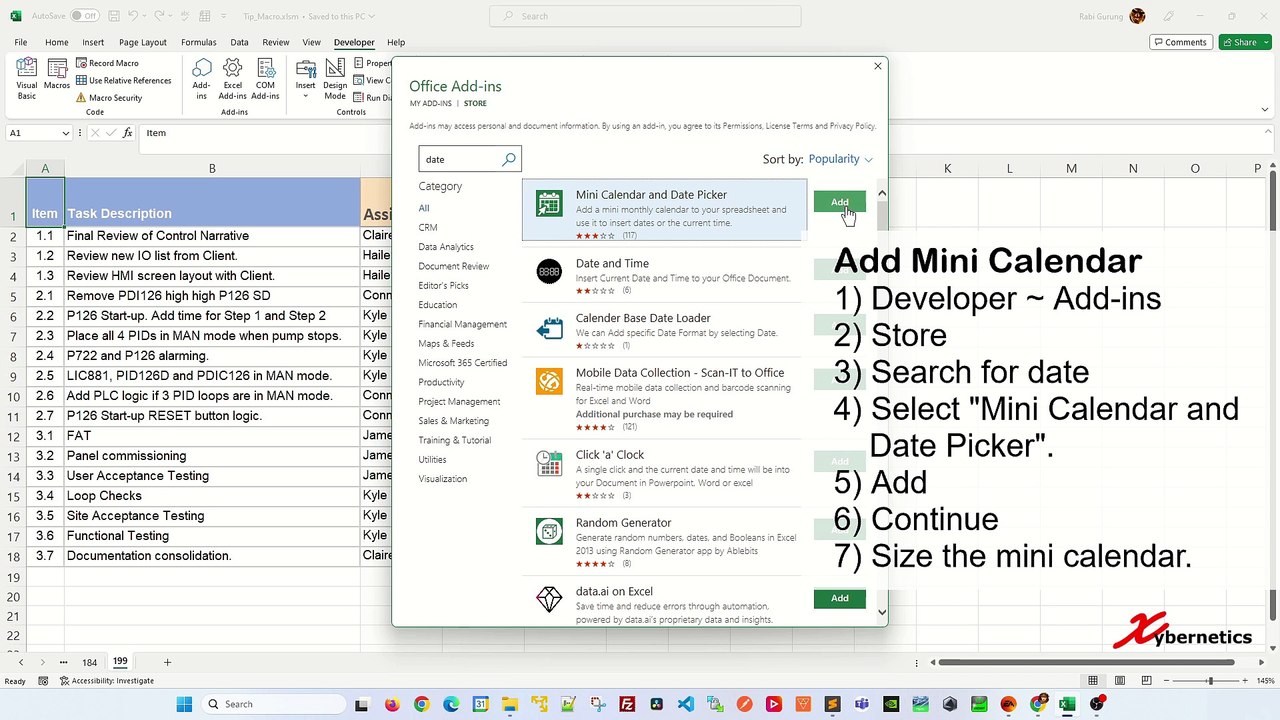The width and height of the screenshot is (1280, 720).
Task: Toggle the AutoSave switch
Action: pyautogui.click(x=84, y=16)
